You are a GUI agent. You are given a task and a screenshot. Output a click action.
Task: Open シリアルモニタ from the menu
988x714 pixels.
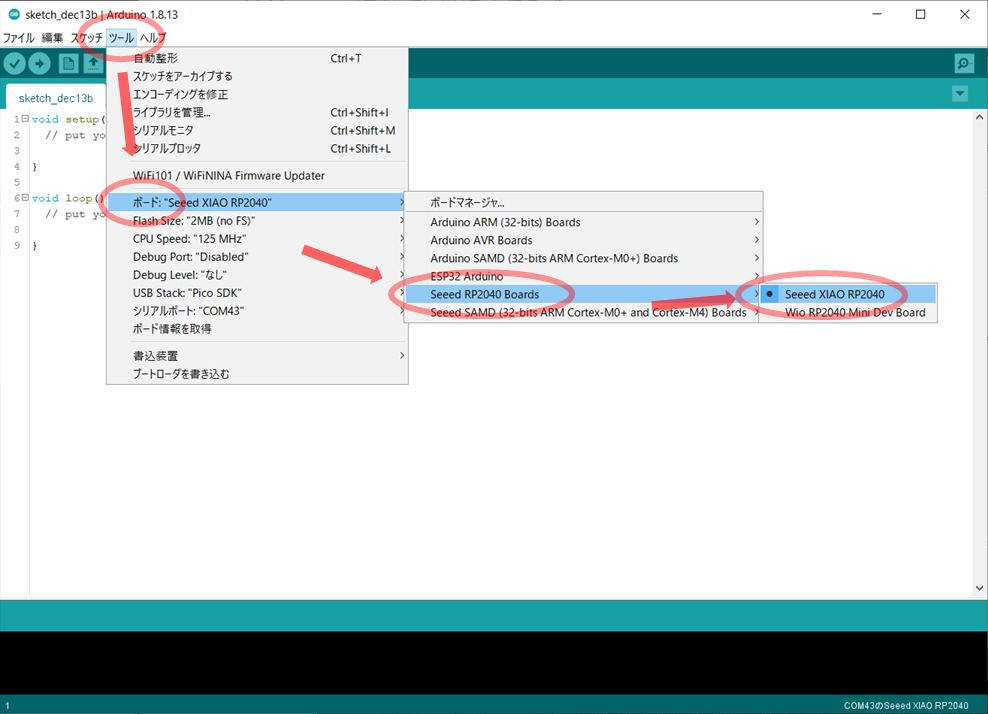(257, 130)
